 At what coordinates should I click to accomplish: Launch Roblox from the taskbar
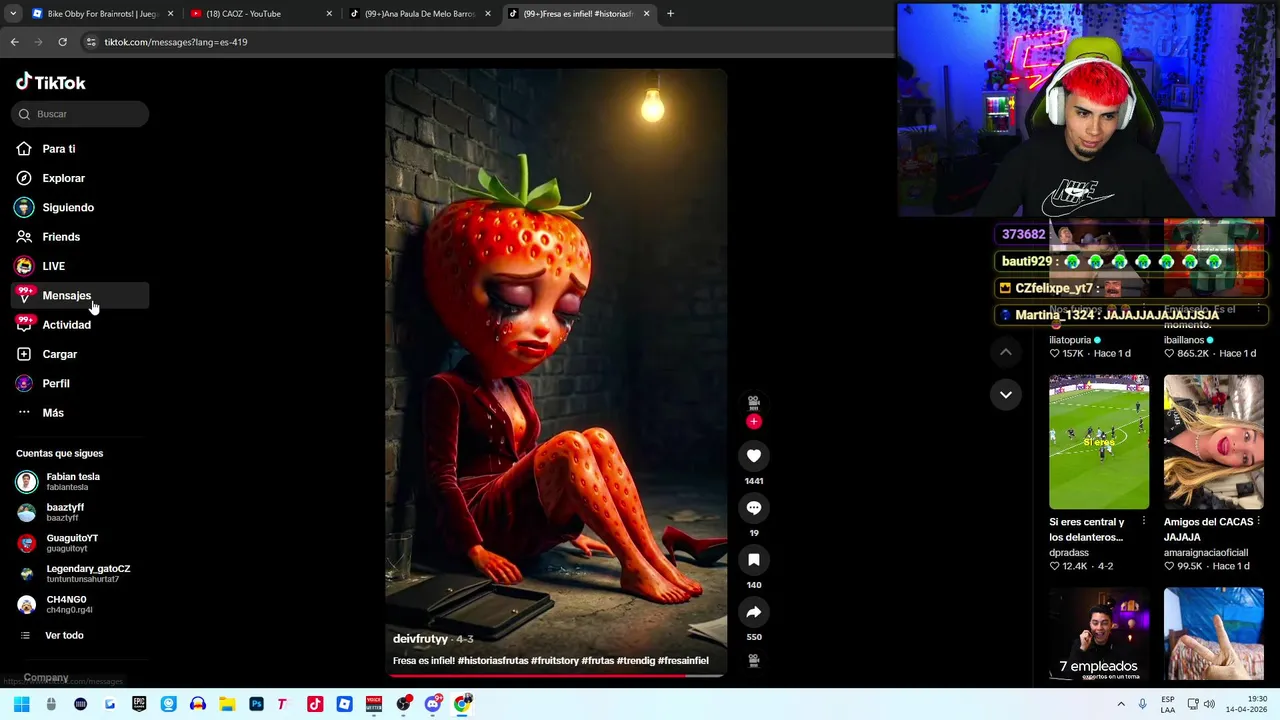pyautogui.click(x=344, y=704)
